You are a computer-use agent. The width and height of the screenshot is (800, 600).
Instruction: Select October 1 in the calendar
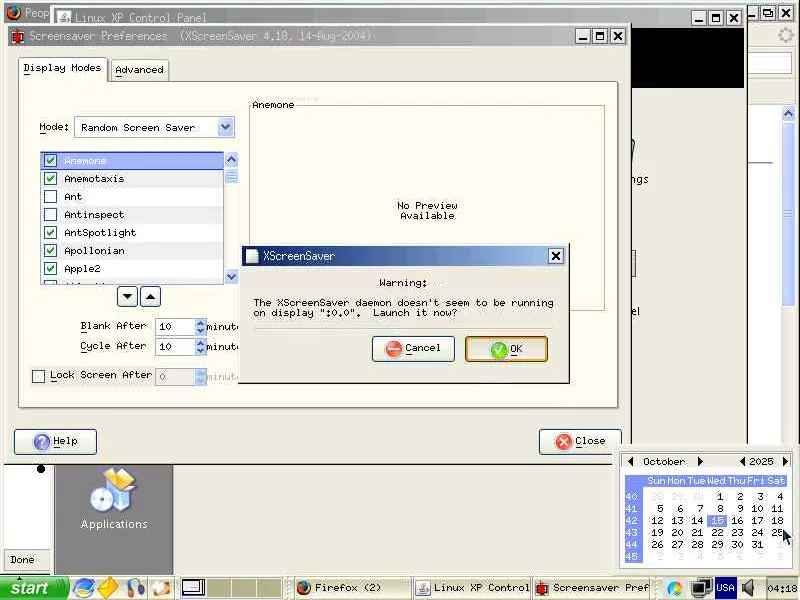719,496
